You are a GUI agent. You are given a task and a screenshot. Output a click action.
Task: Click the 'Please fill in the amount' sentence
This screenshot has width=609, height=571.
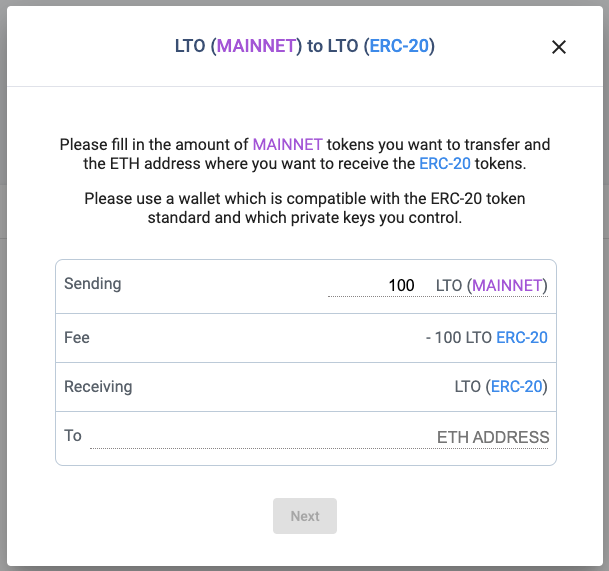305,154
